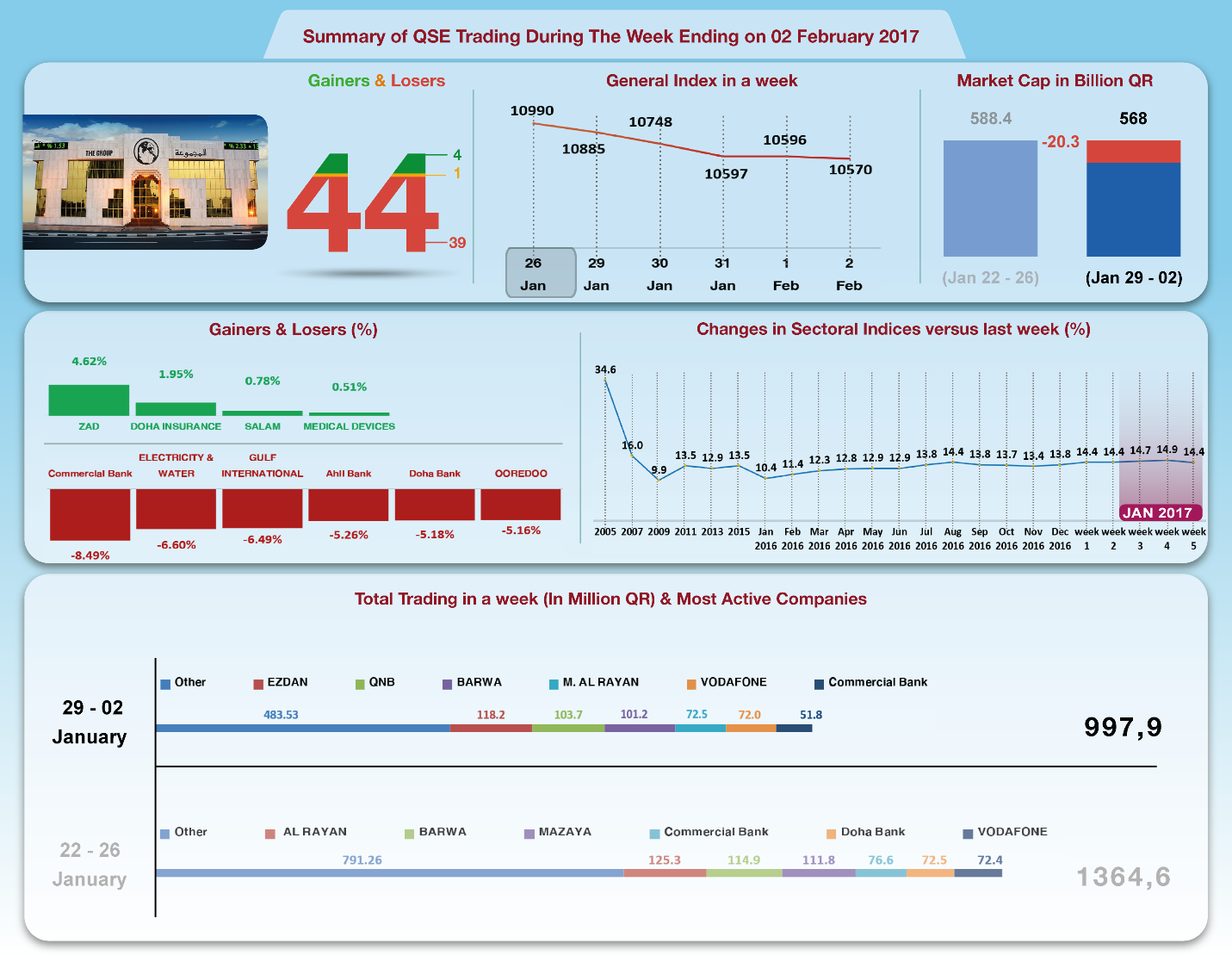Click the Doha Bank legend entry in lower legend

[x=866, y=832]
